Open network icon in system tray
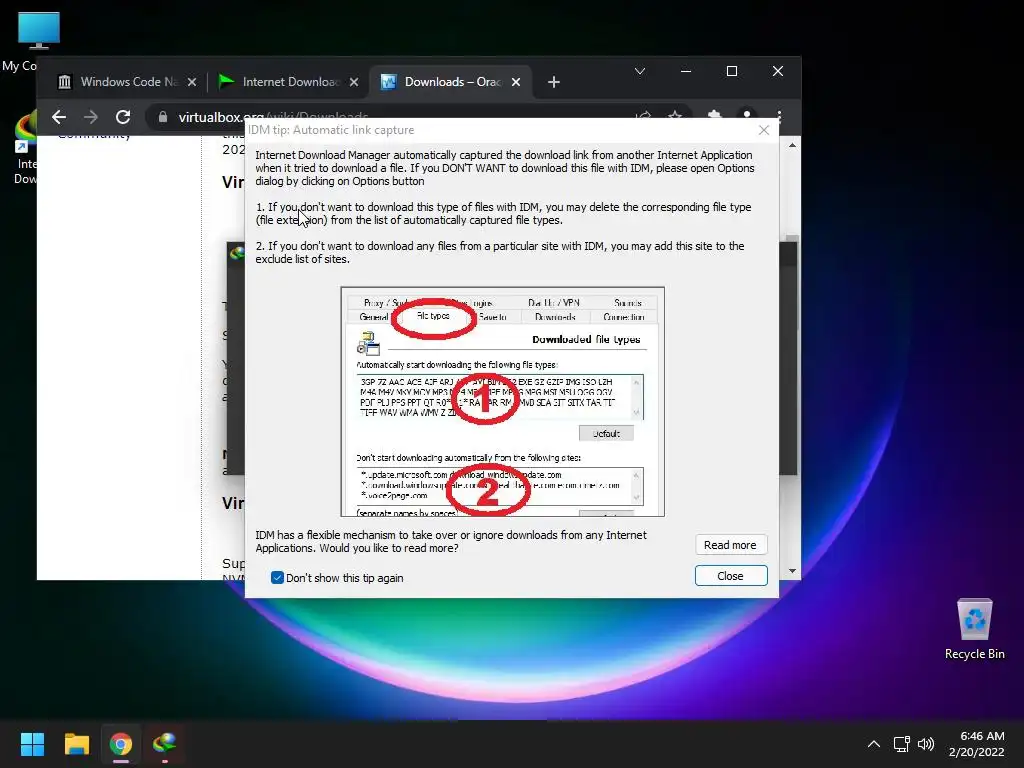This screenshot has height=768, width=1024. (x=902, y=744)
